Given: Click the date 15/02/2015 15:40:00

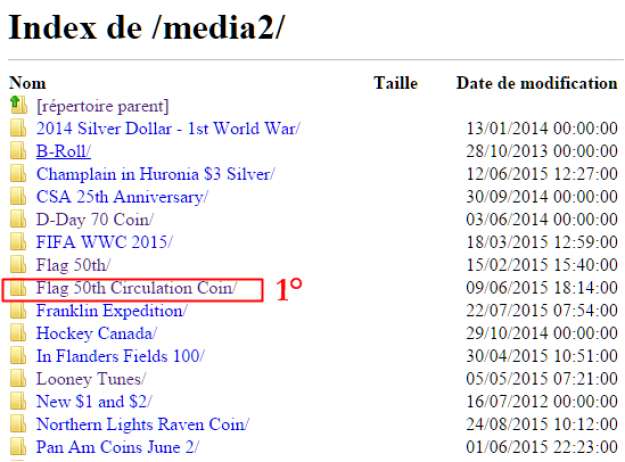Looking at the screenshot, I should [x=542, y=265].
